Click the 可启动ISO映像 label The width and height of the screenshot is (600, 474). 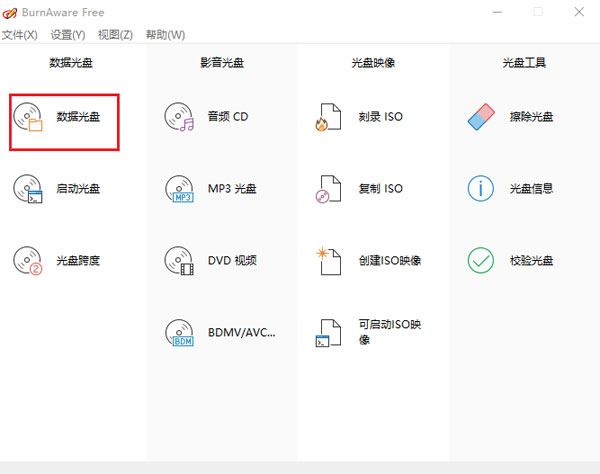click(390, 332)
